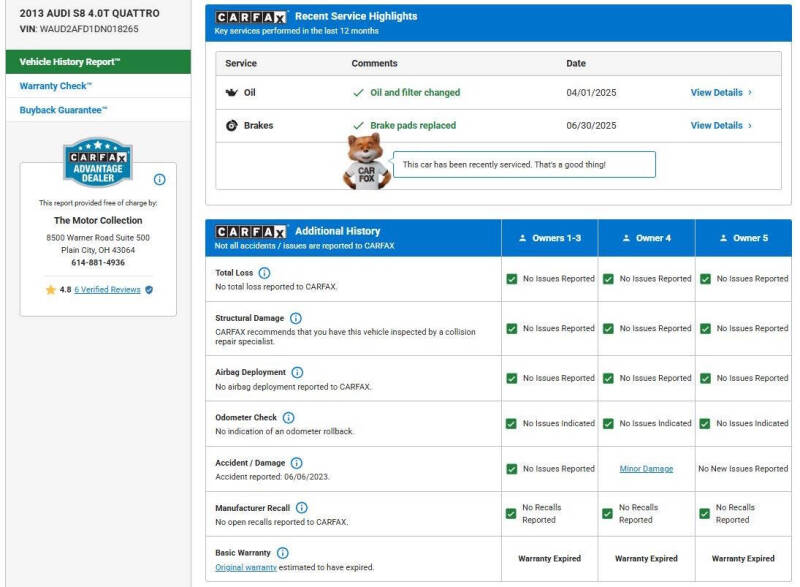
Task: Expand View Details for the Brakes service
Action: 721,126
